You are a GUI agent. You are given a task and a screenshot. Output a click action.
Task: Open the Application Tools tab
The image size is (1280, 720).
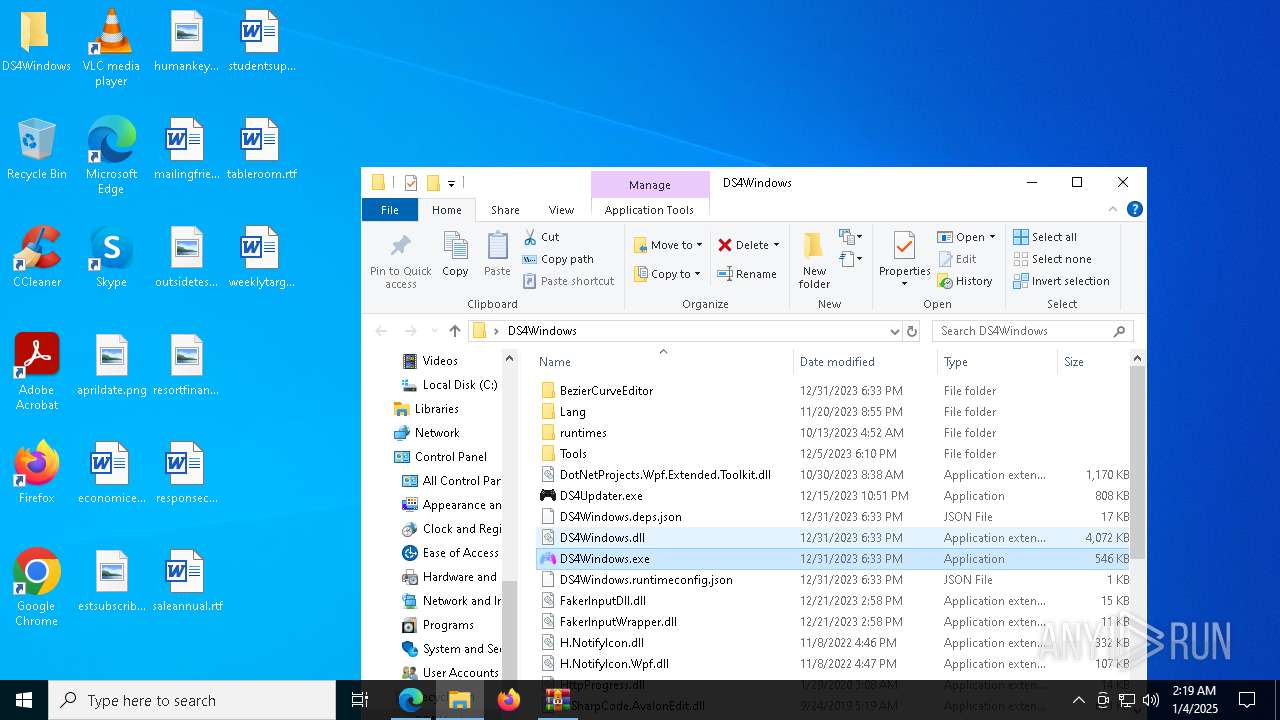649,210
